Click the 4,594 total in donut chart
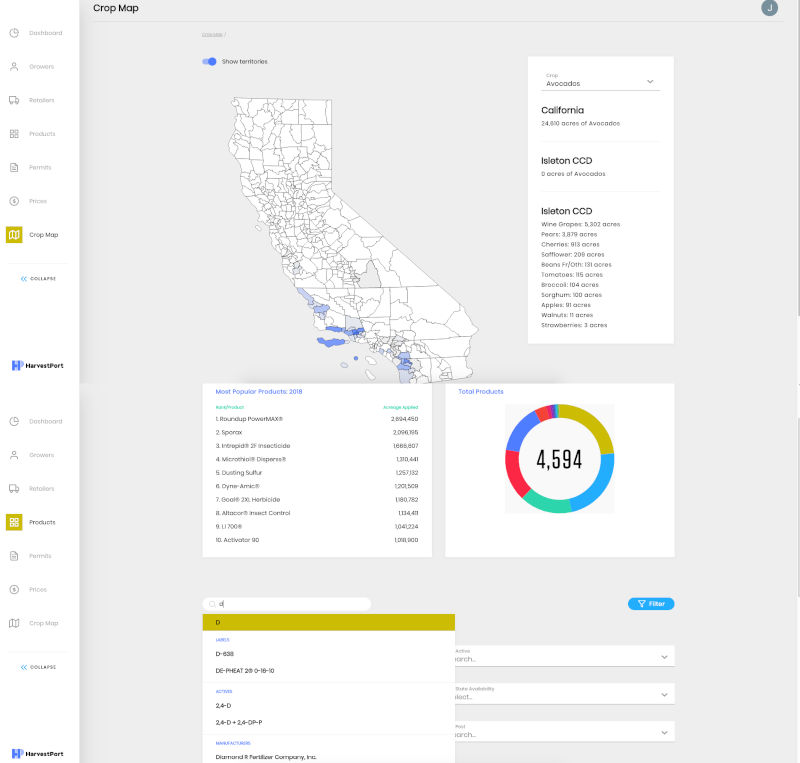 [559, 459]
